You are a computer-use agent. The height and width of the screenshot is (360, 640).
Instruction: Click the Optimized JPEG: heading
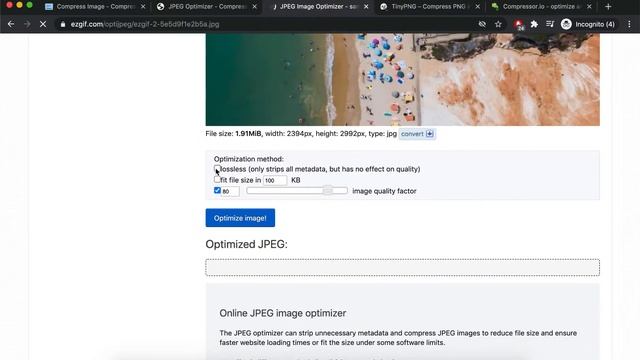pyautogui.click(x=246, y=244)
